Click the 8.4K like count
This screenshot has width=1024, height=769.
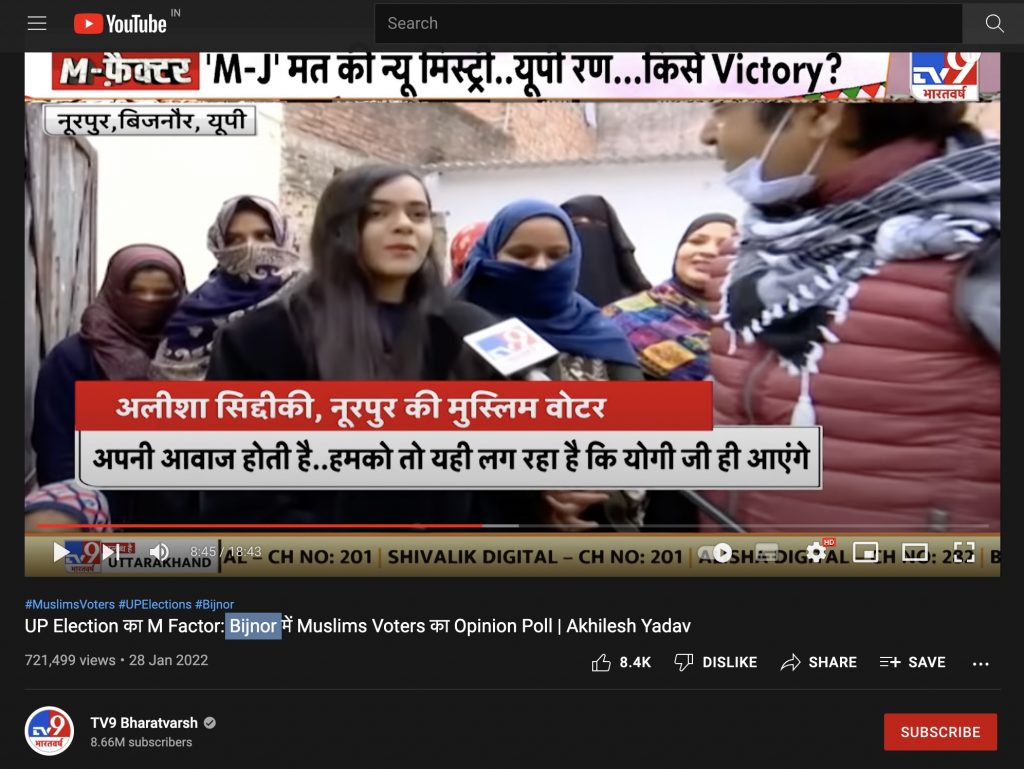tap(635, 663)
